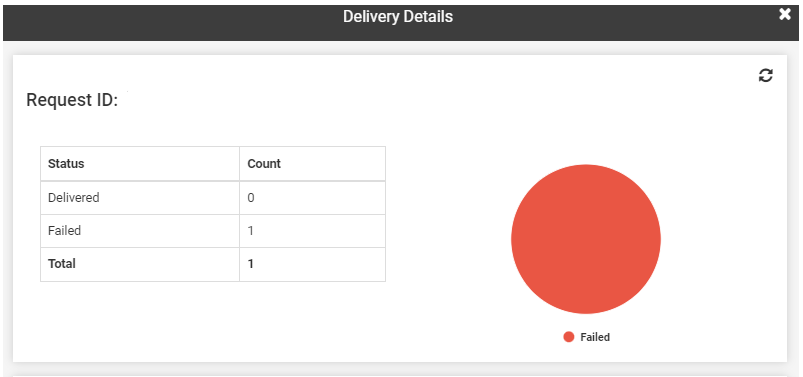Click the white card area below the status table
The width and height of the screenshot is (803, 377).
(213, 320)
